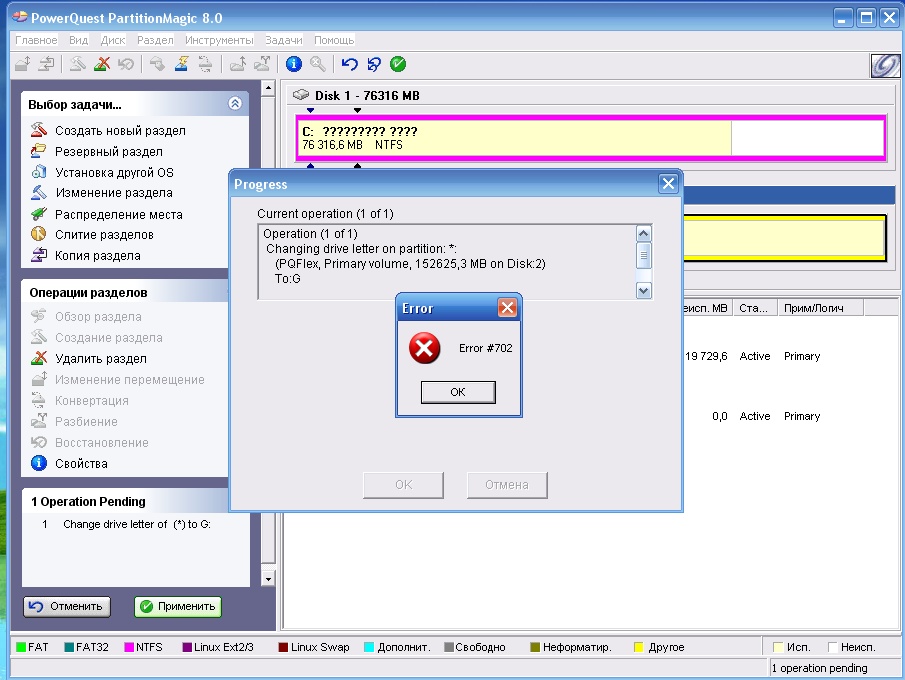Click the icon beside Установка другой OS

[x=39, y=172]
